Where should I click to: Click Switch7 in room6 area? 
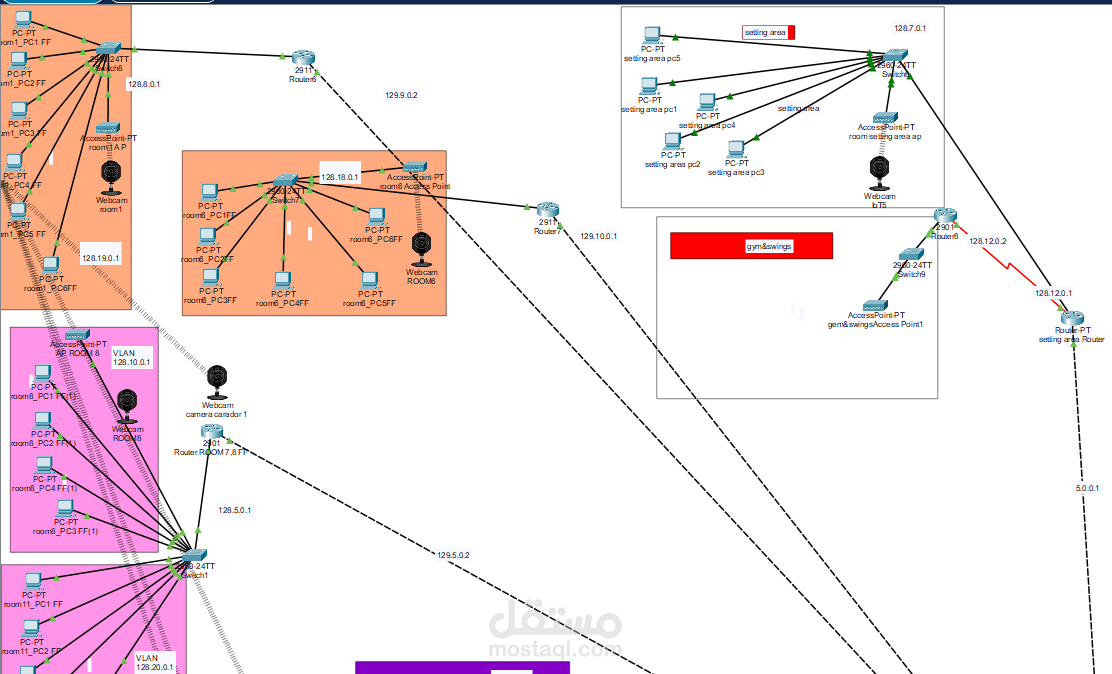coord(285,181)
